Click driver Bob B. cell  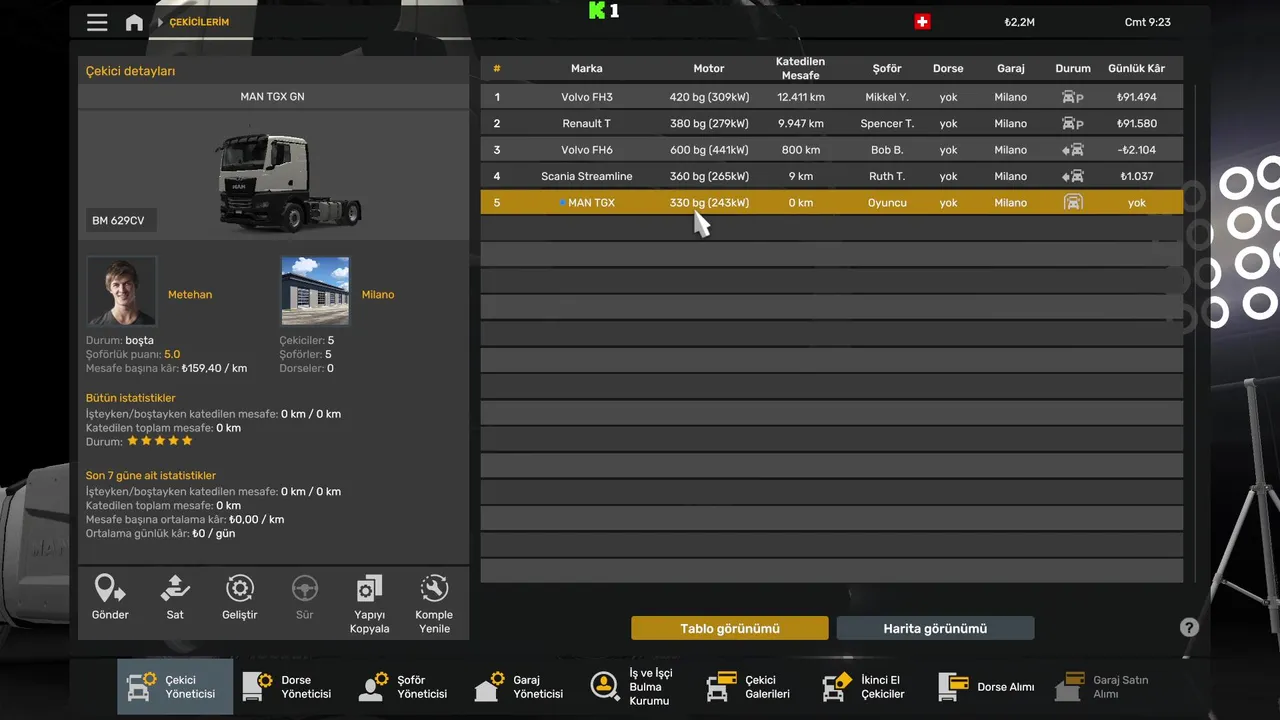[887, 150]
